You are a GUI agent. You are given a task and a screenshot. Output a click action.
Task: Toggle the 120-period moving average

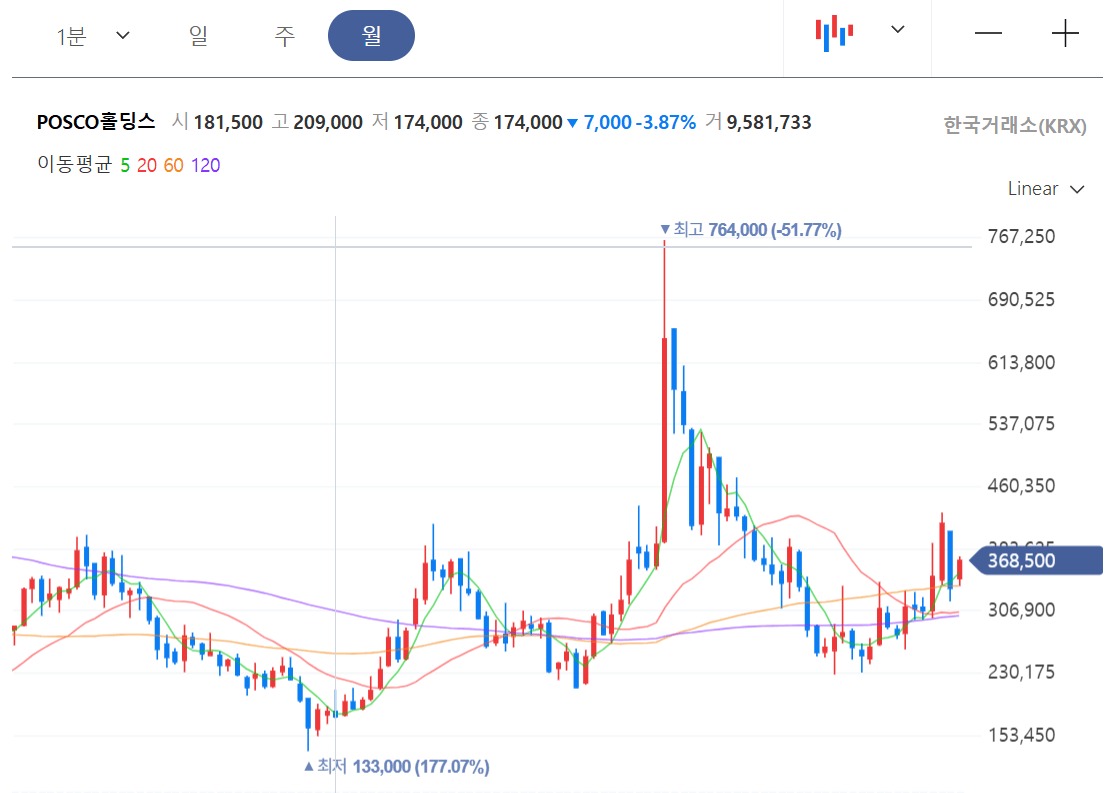205,166
